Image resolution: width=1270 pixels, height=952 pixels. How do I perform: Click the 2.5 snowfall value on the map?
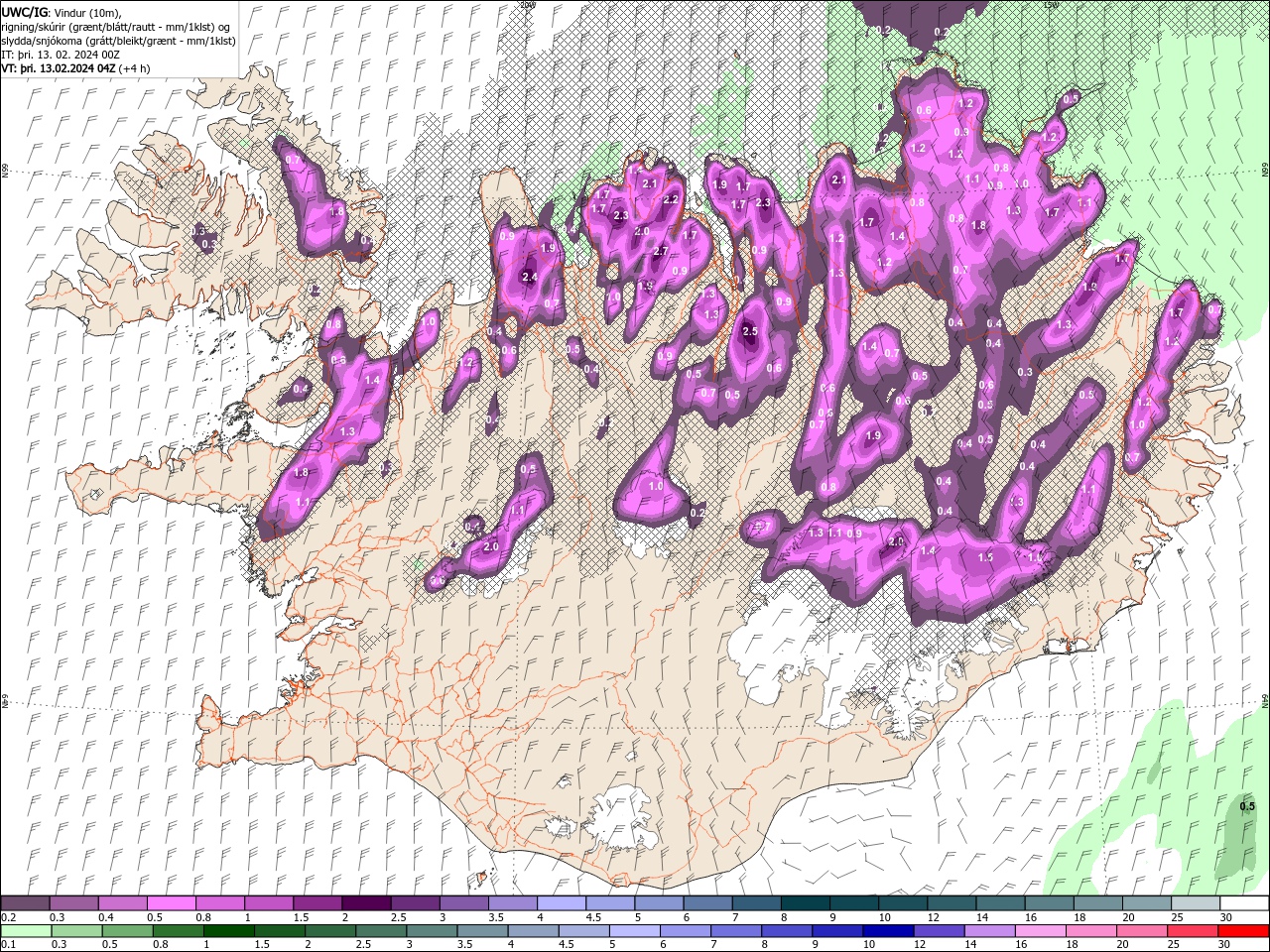pyautogui.click(x=750, y=331)
